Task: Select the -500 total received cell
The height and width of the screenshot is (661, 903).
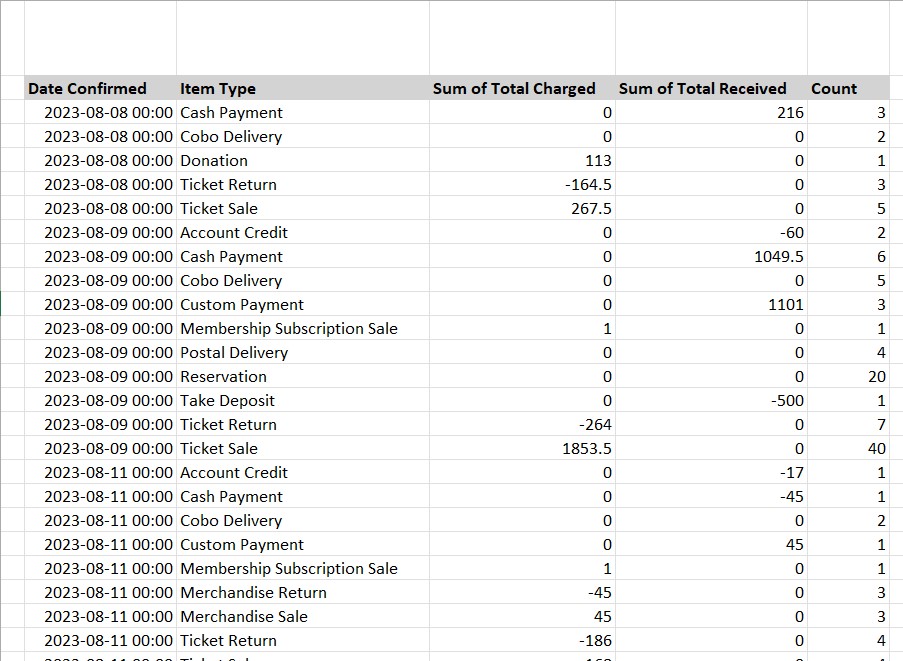Action: pos(711,401)
